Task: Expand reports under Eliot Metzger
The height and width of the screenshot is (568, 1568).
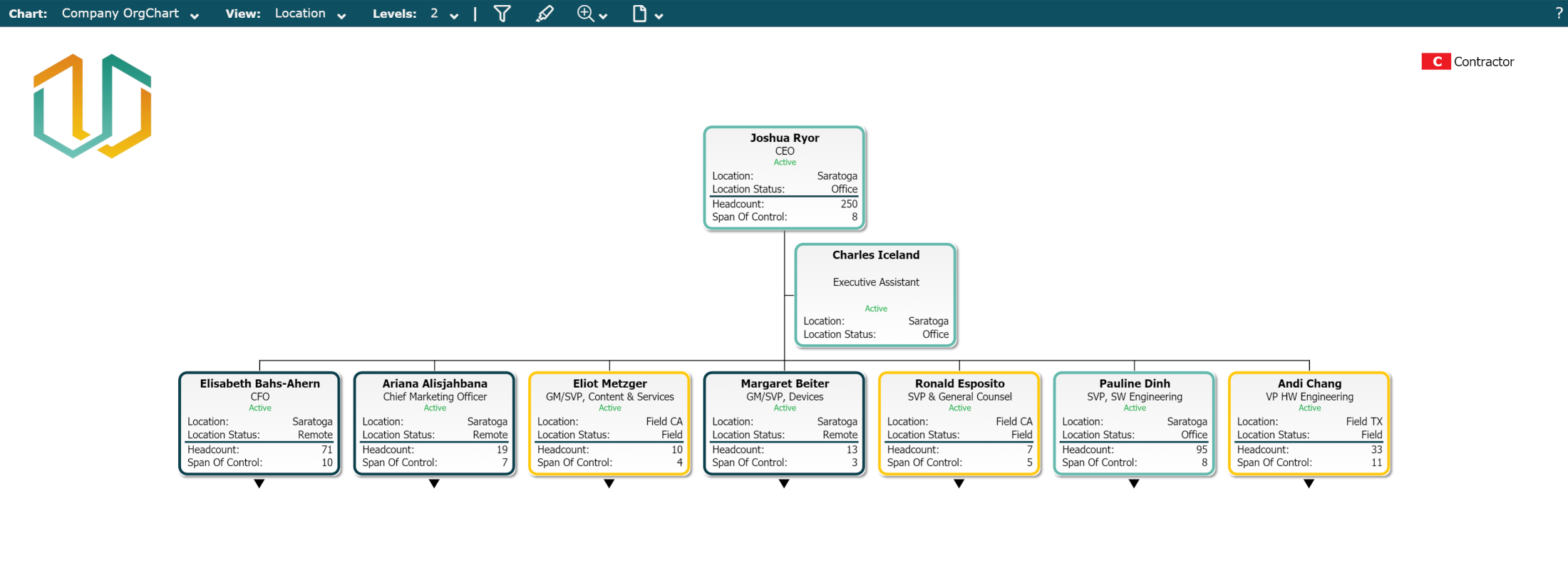Action: coord(609,484)
